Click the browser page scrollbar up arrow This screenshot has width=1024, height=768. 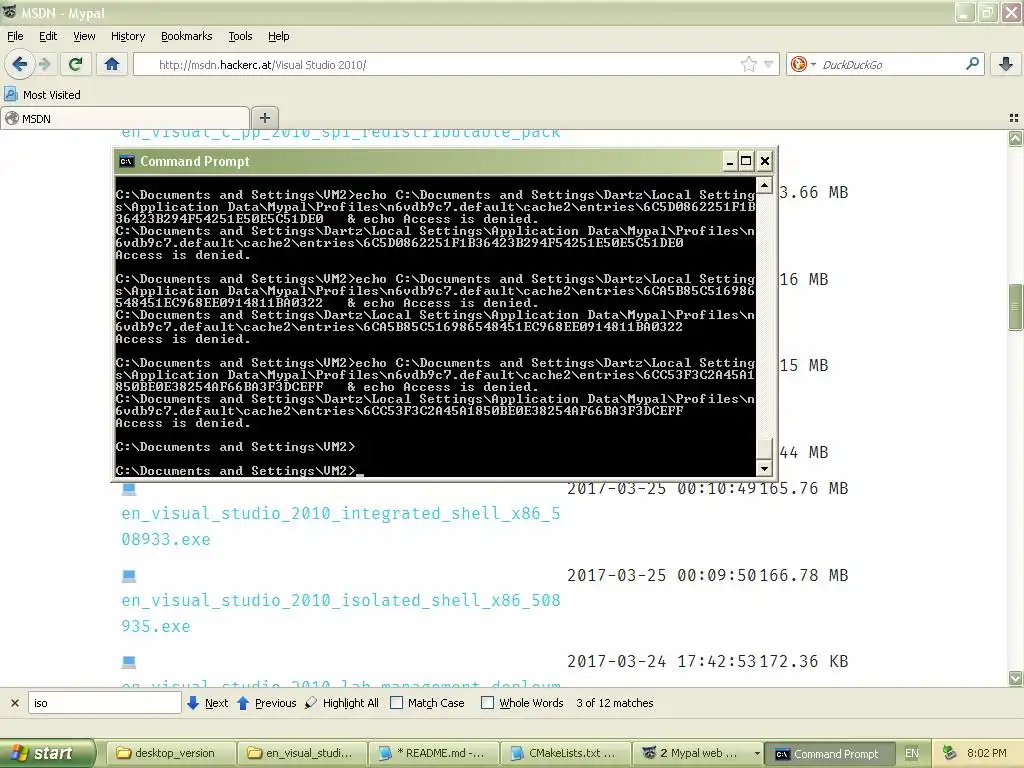click(x=1016, y=138)
